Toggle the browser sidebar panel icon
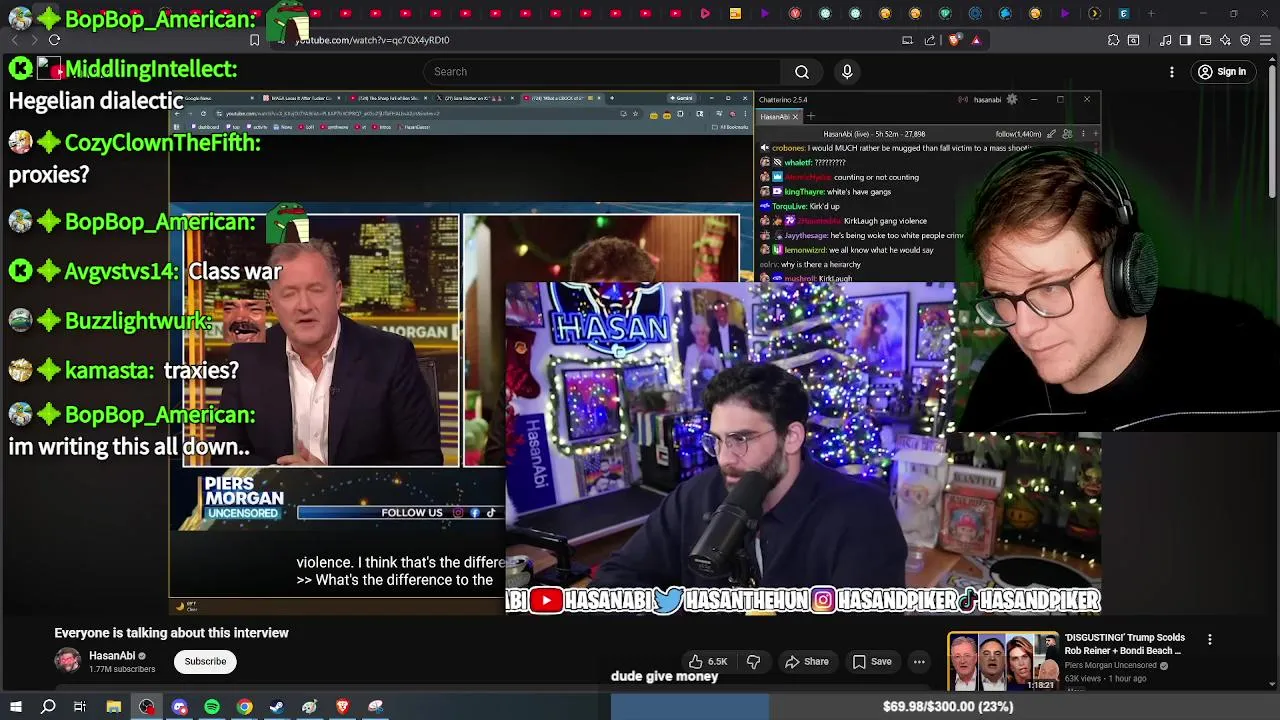Screen dimensions: 1280x720 tap(1185, 40)
